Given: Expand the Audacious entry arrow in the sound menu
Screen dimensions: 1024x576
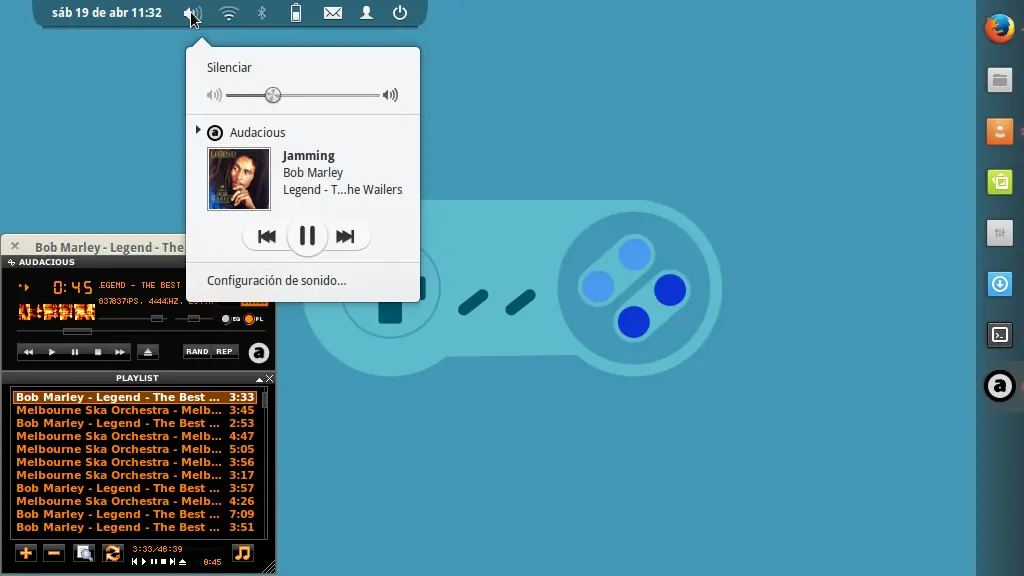Looking at the screenshot, I should pos(198,131).
